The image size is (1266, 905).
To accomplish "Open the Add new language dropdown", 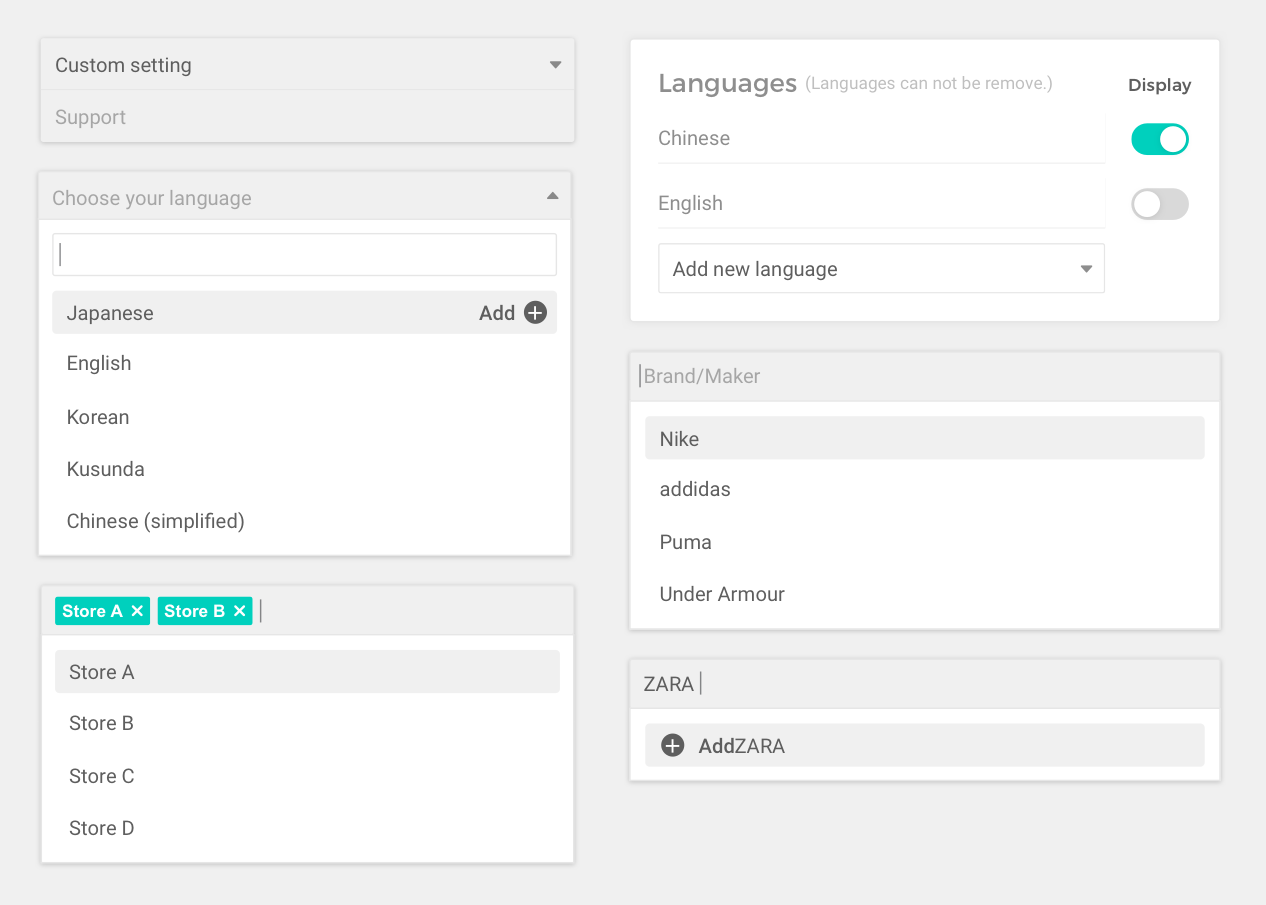I will click(1086, 269).
